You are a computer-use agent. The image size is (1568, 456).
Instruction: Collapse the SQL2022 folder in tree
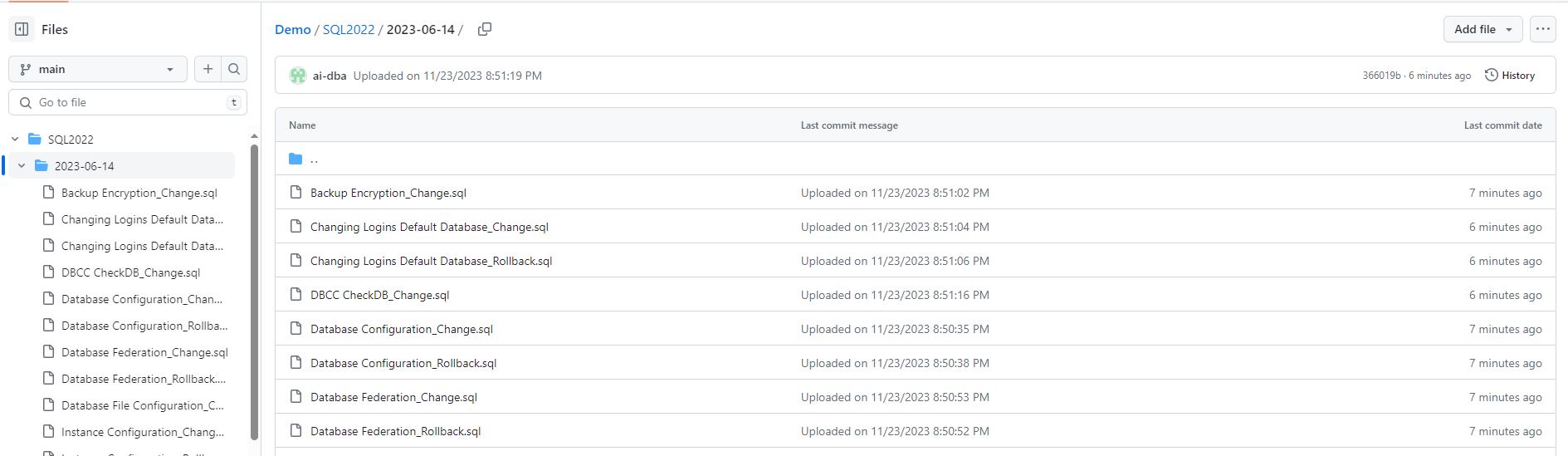(15, 140)
